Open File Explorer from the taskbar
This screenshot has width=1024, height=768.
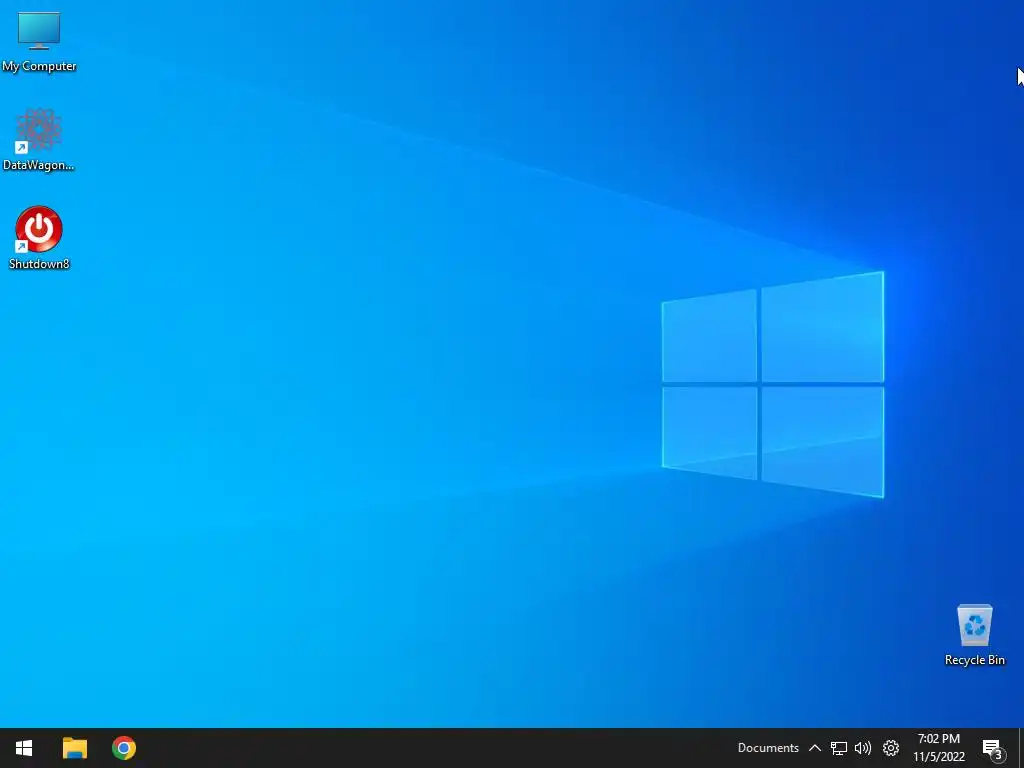(x=74, y=748)
